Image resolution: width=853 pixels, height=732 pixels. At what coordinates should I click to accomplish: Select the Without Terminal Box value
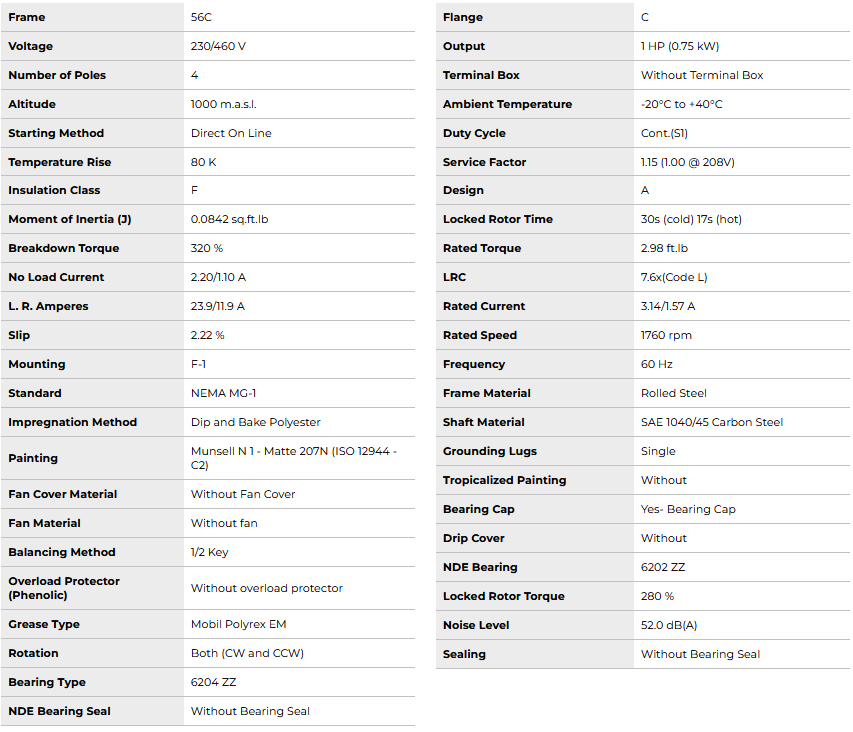pyautogui.click(x=702, y=75)
